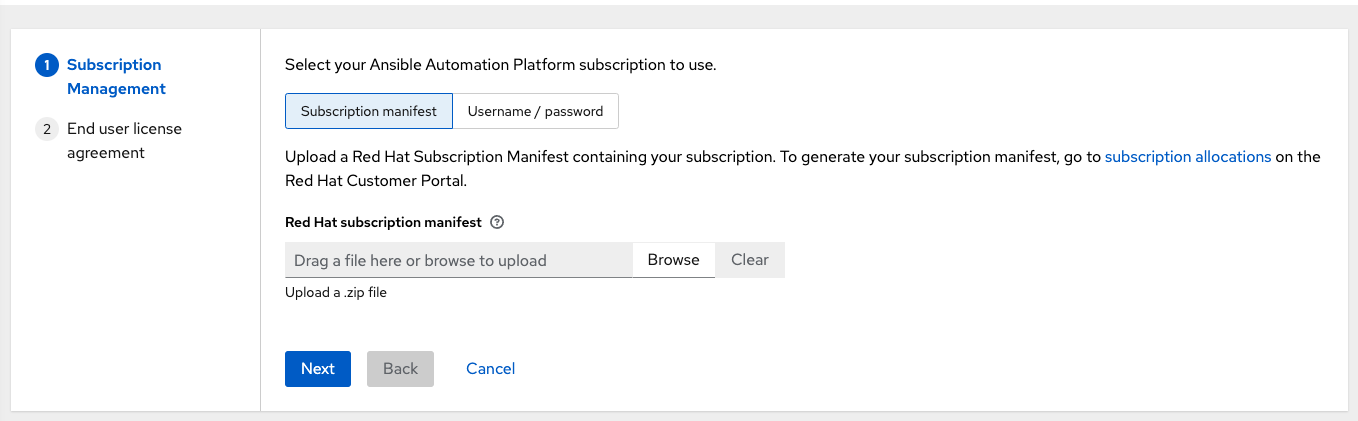
Task: Select the Subscription manifest toggle option
Action: pos(369,111)
